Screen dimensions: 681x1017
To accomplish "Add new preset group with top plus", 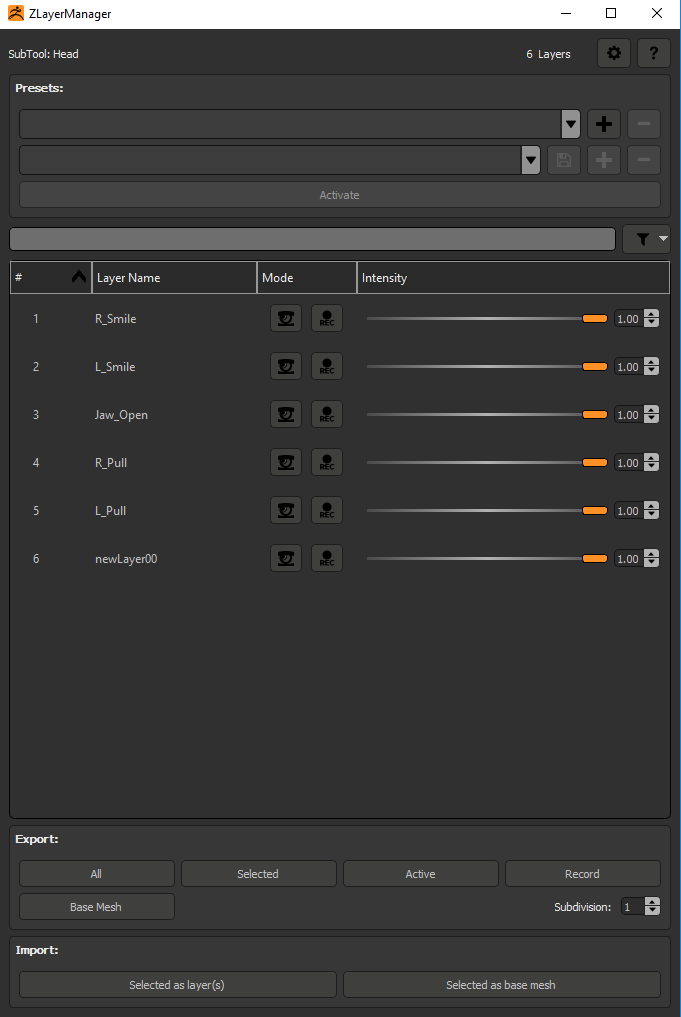I will pyautogui.click(x=604, y=124).
